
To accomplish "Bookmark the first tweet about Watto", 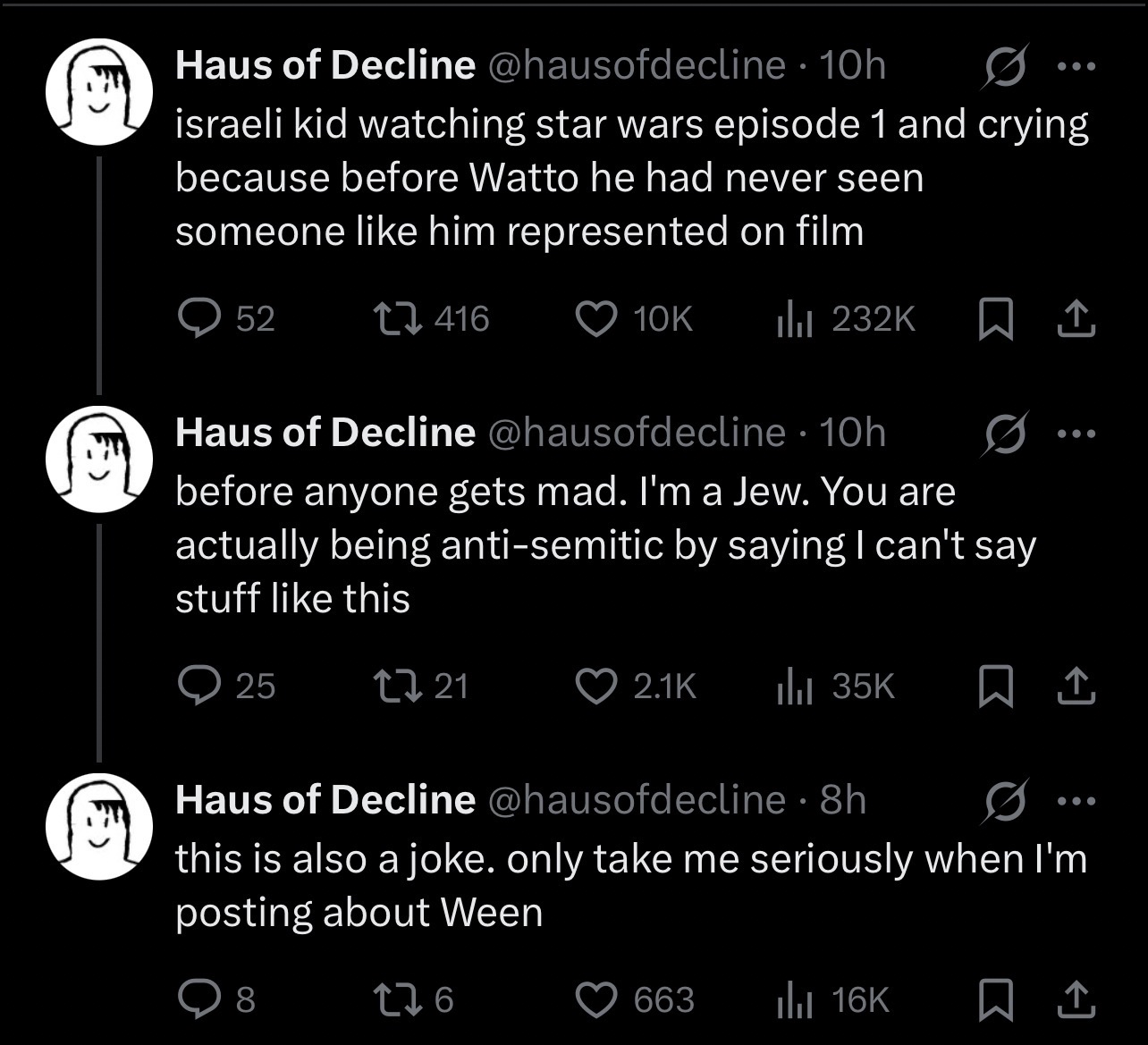I will click(x=995, y=319).
